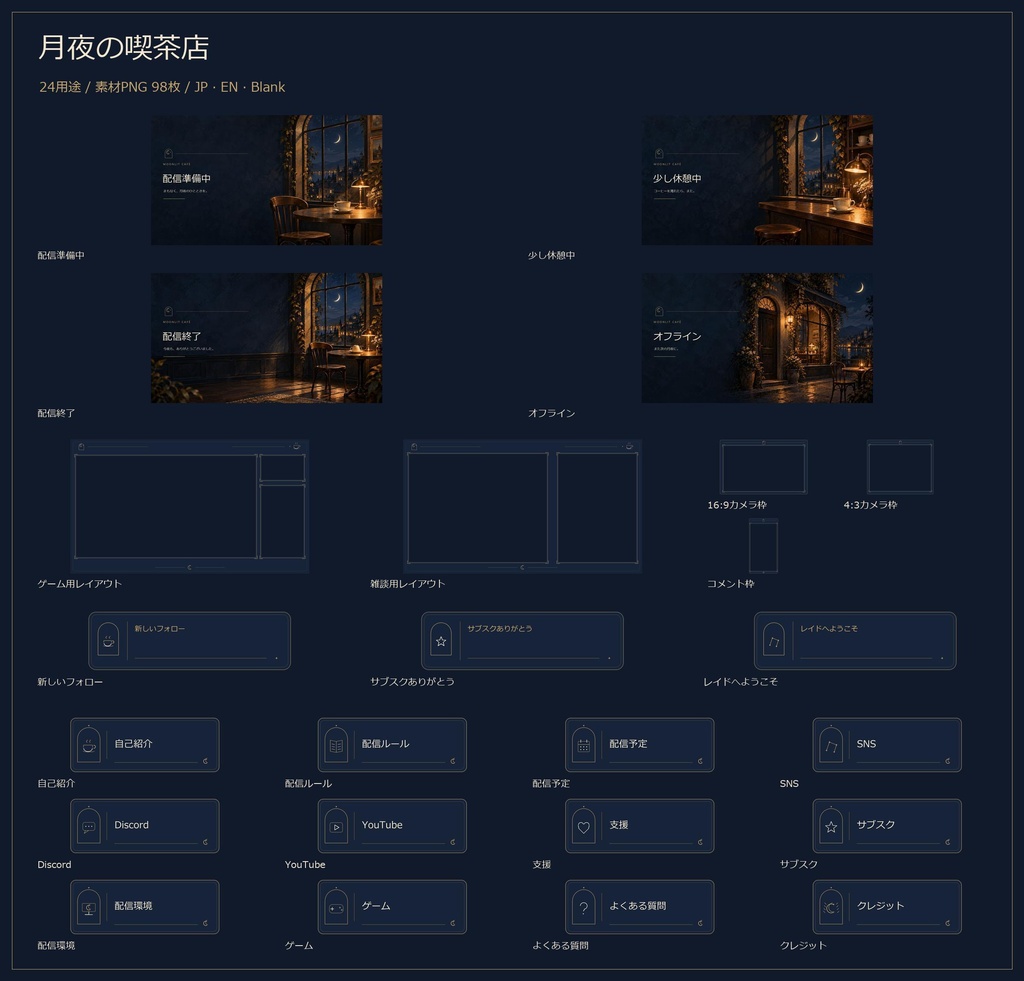Click the caption '少し休憩中' below second scene
1024x981 pixels.
551,255
